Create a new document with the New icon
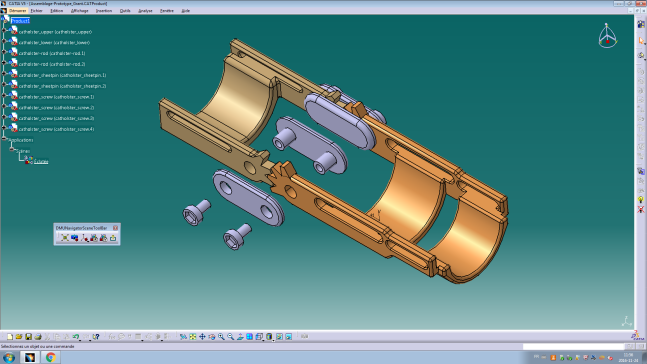 click(10, 337)
